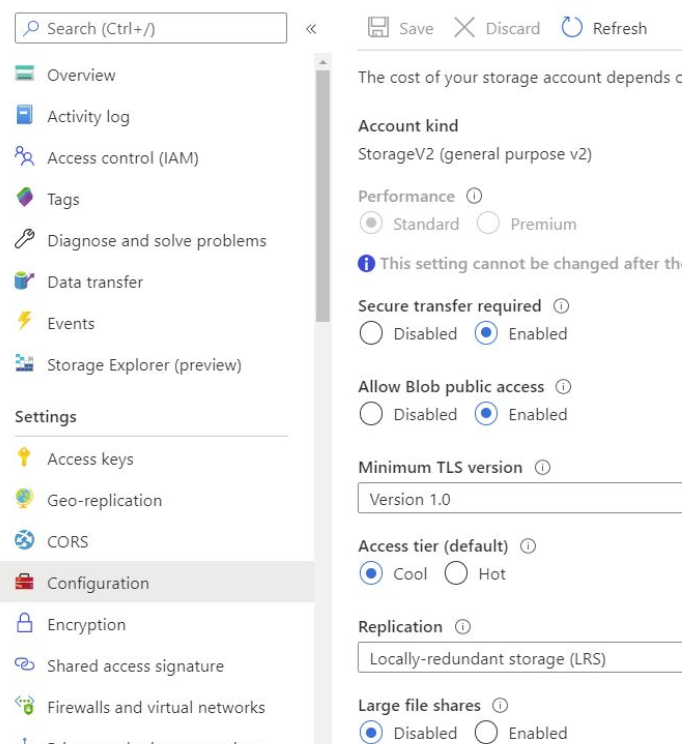Click the Refresh circular arrow icon
The image size is (694, 744).
(x=572, y=27)
